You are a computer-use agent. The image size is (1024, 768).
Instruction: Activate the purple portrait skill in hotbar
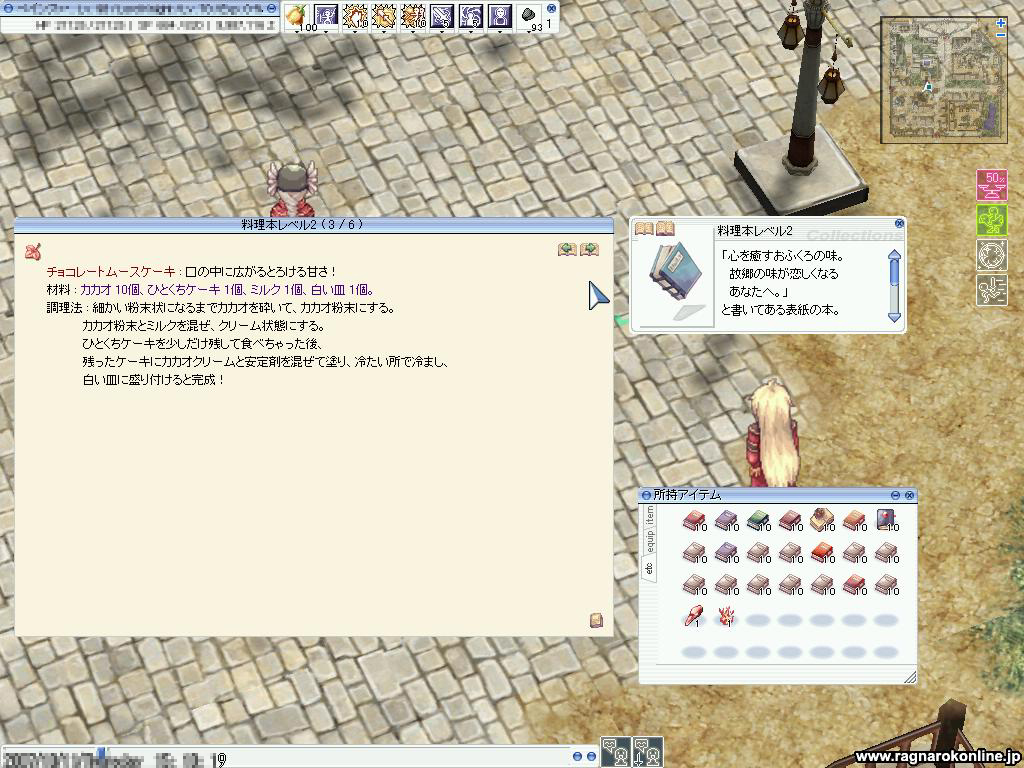(x=500, y=16)
